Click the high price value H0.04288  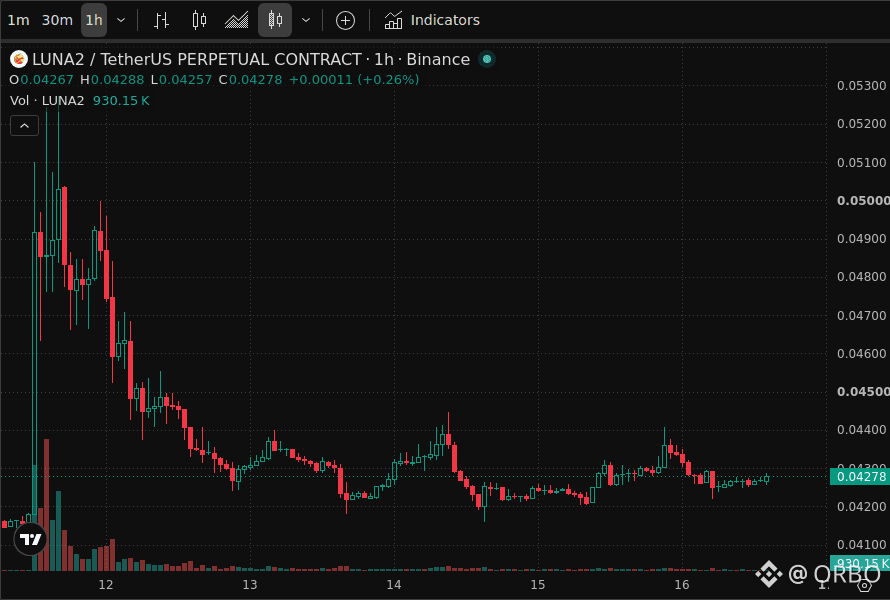tap(112, 80)
